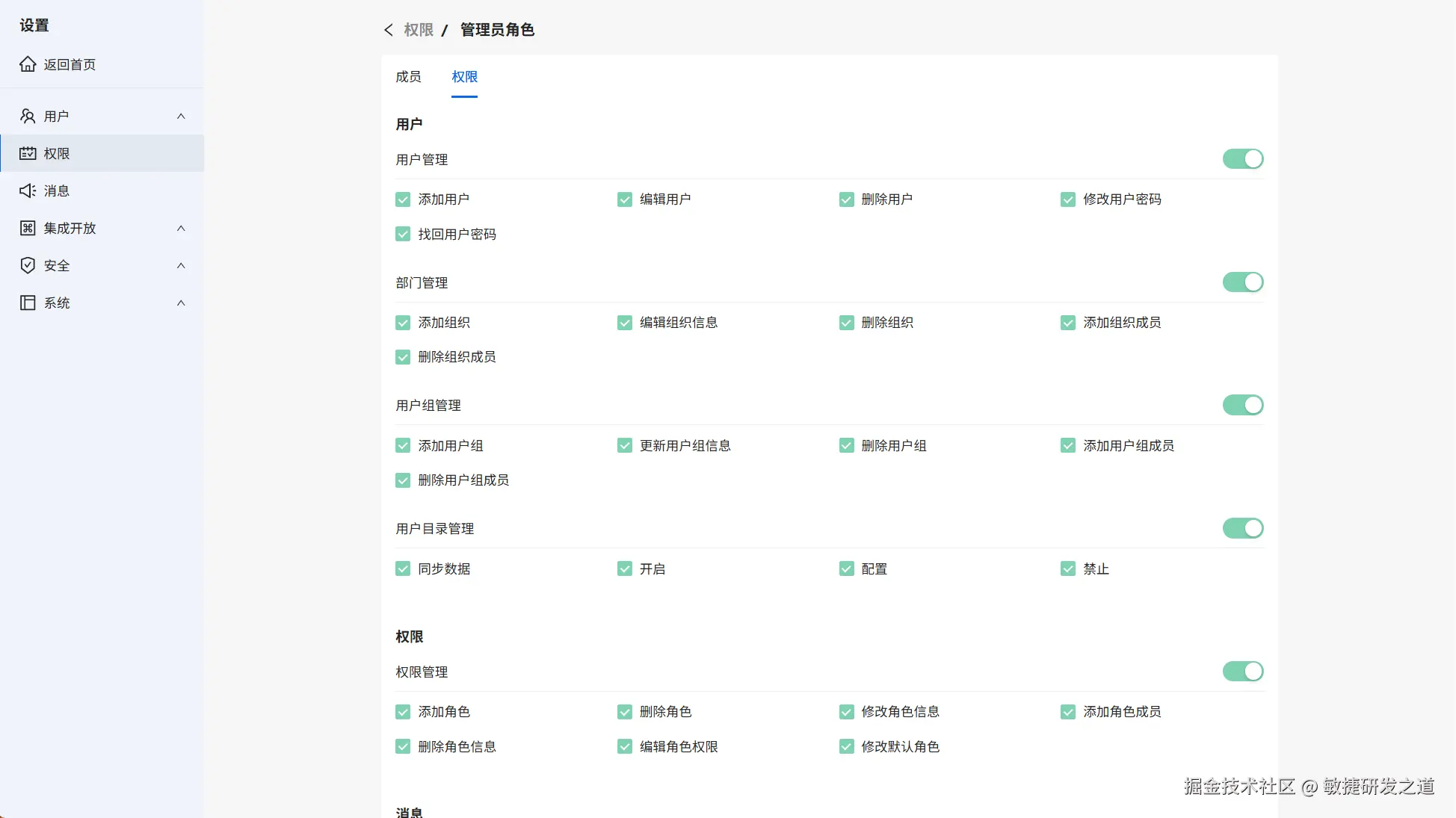The image size is (1456, 818).
Task: Click the 权限 calendar-check sidebar icon
Action: coord(28,153)
